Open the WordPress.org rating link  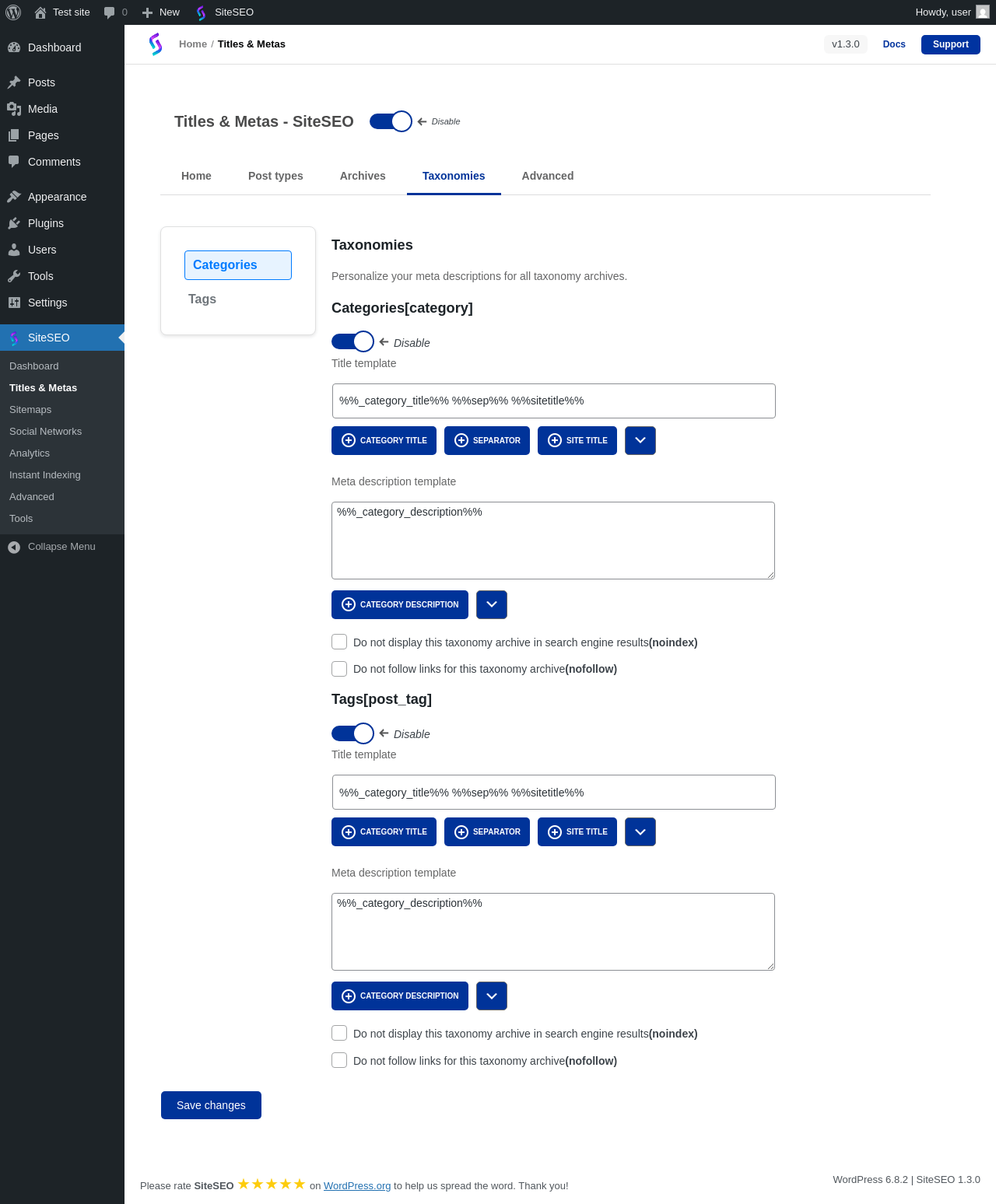coord(357,1185)
